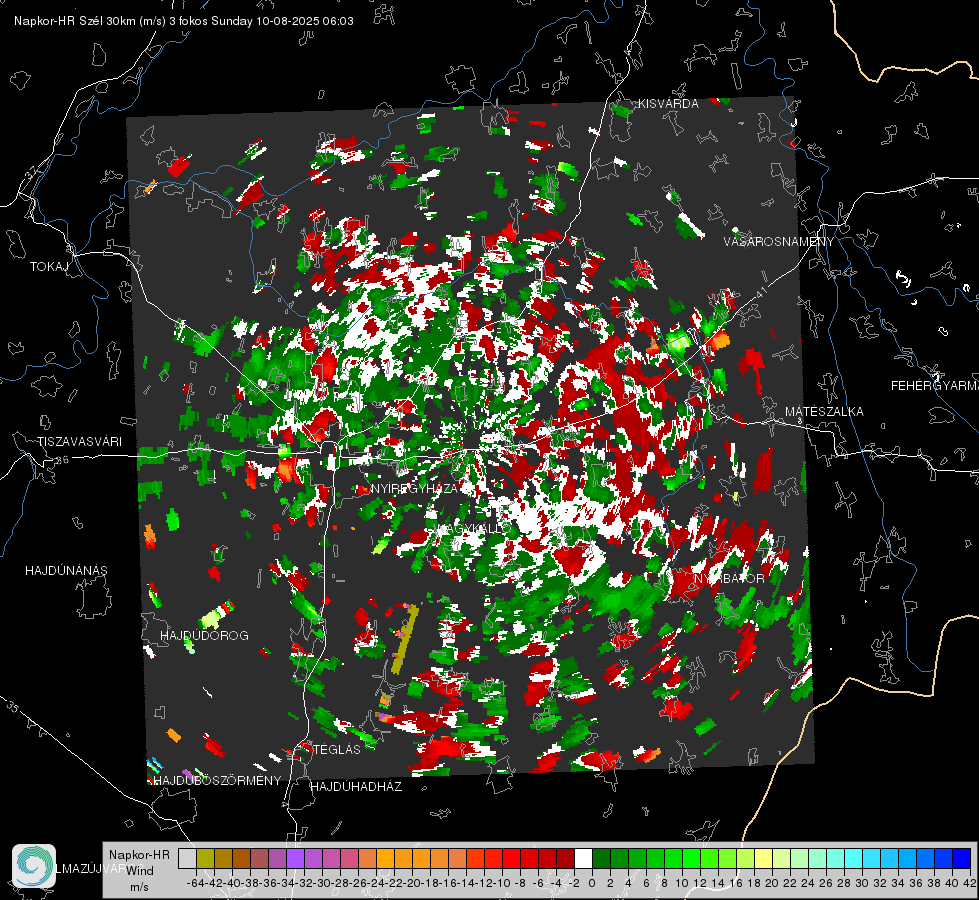Click the TOKAJ city label
The height and width of the screenshot is (900, 979).
(49, 267)
